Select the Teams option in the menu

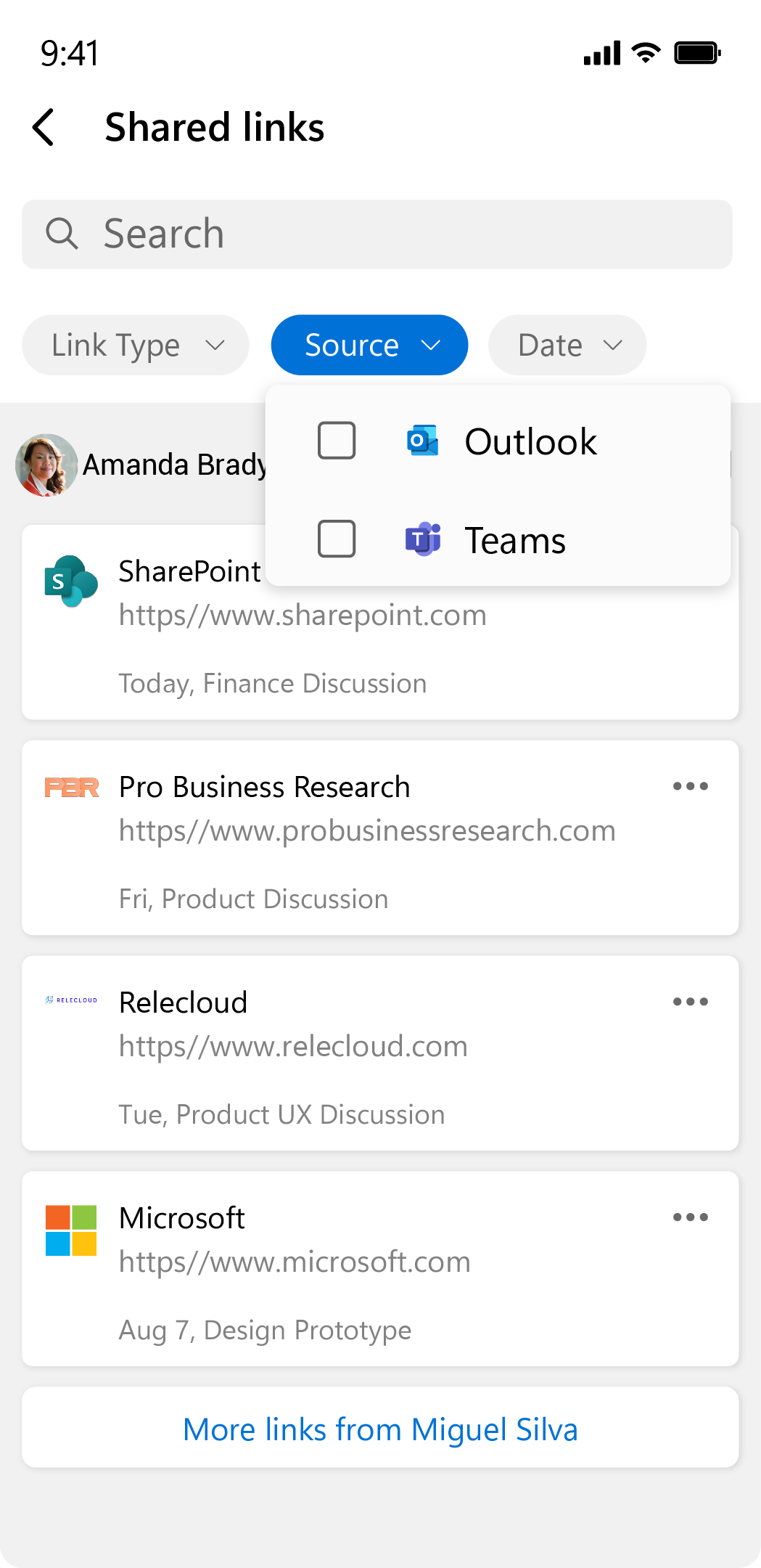(x=514, y=541)
